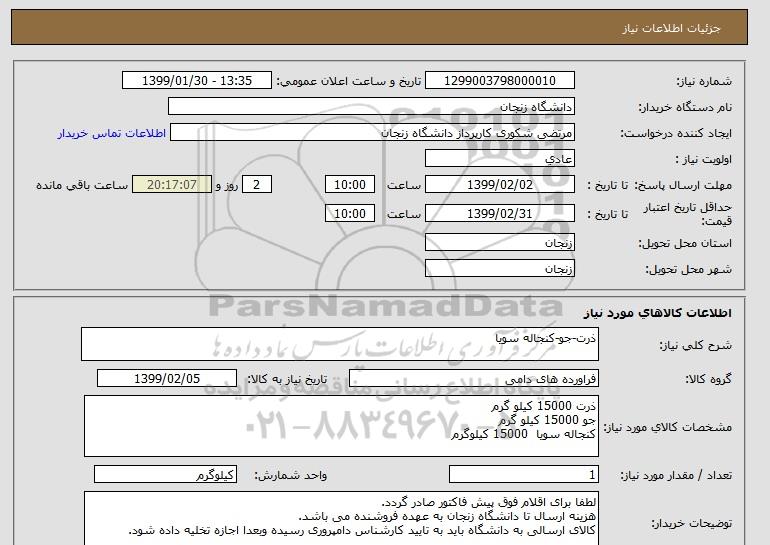The image size is (770, 545).
Task: Select the announcement date field 1399/01/30 - 13:35
Action: 196,81
